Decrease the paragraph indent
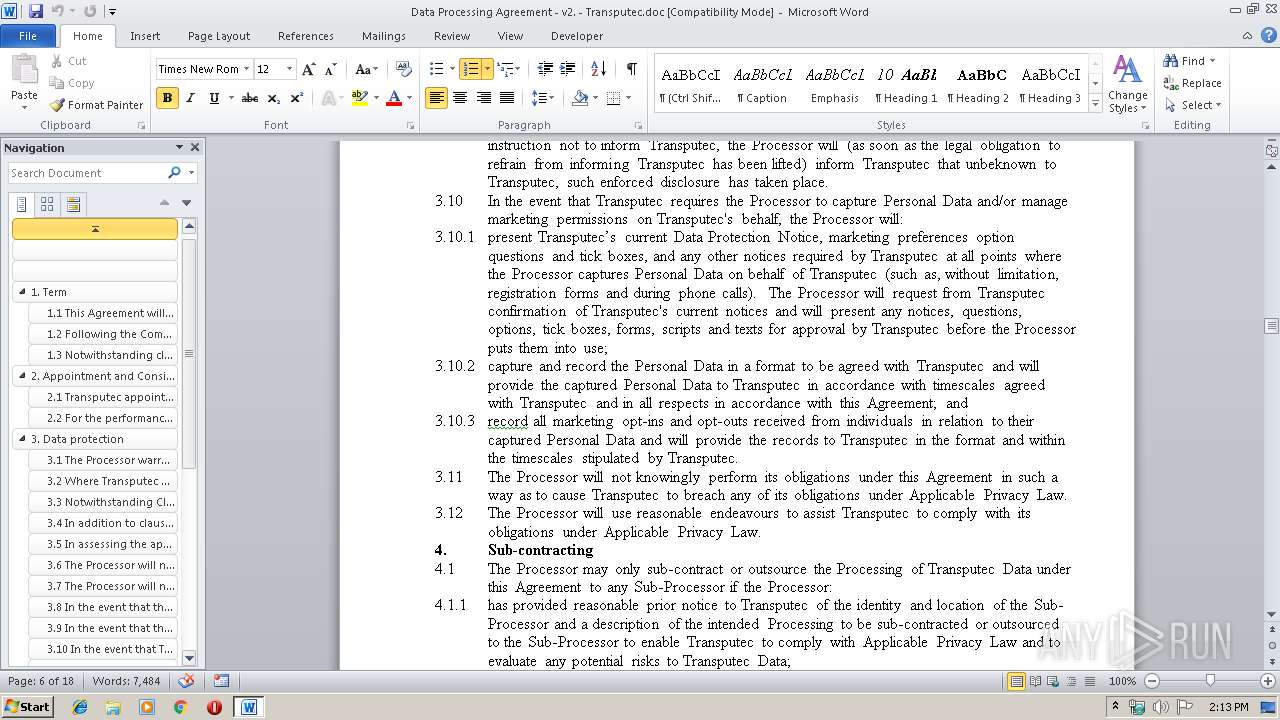Viewport: 1280px width, 720px height. (x=545, y=69)
